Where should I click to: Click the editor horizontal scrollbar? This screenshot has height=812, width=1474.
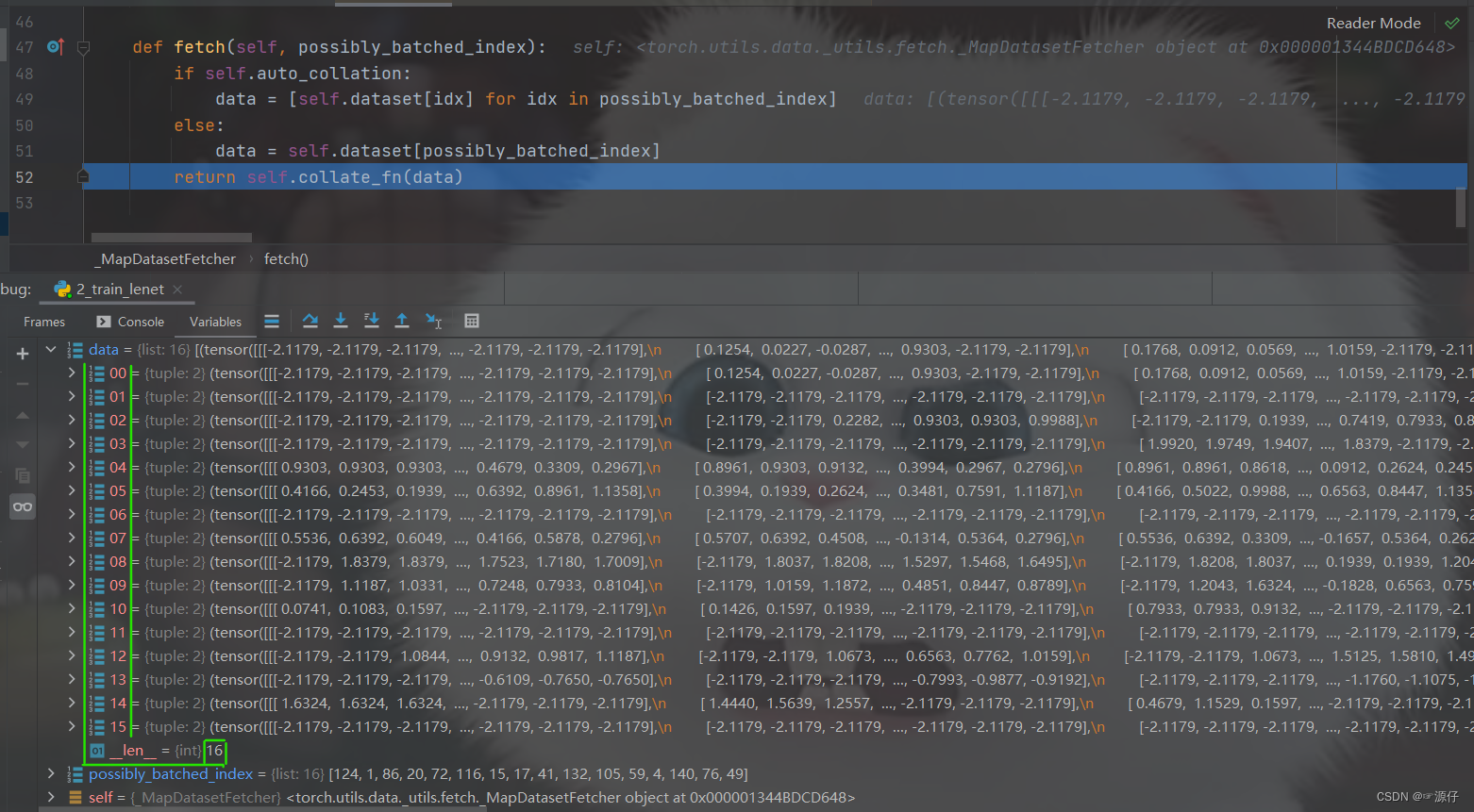[172, 238]
